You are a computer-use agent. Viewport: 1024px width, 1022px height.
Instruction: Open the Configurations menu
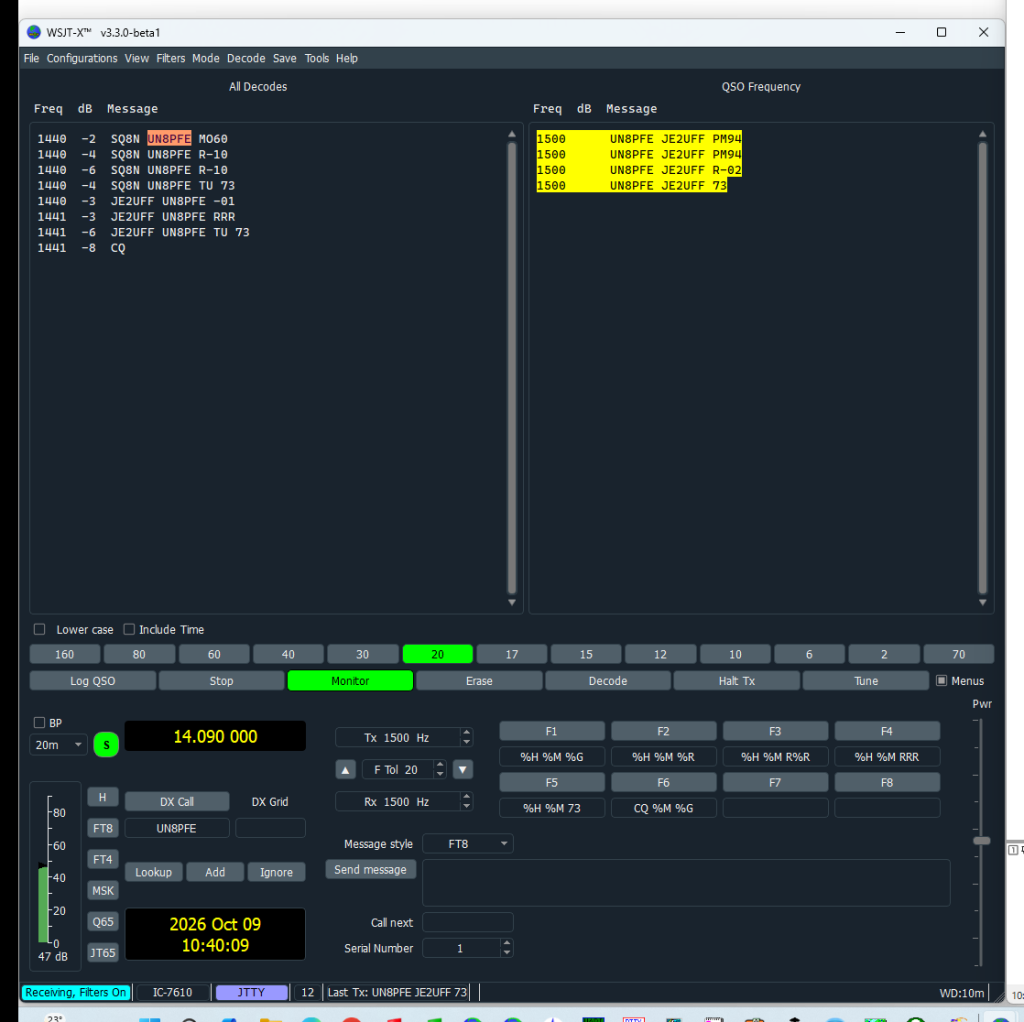(82, 58)
